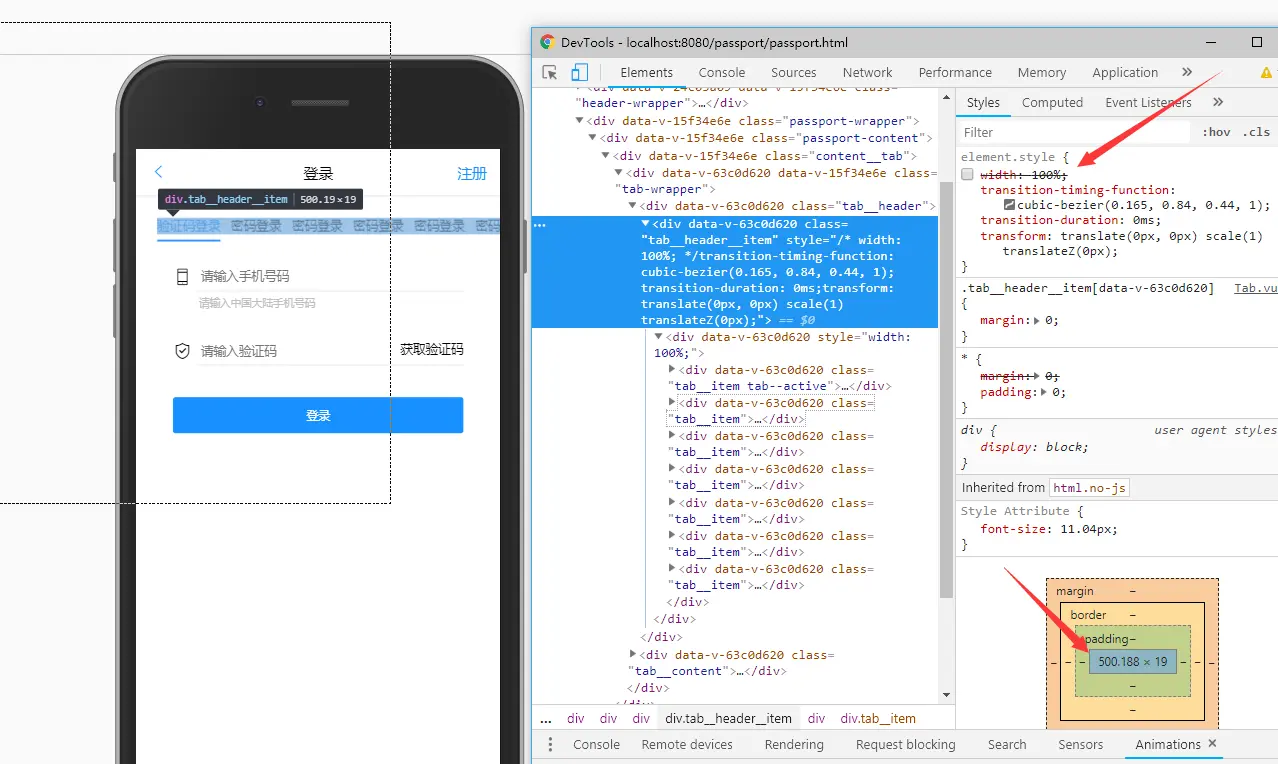Switch to the Elements panel tab
Image resolution: width=1278 pixels, height=764 pixels.
point(646,72)
